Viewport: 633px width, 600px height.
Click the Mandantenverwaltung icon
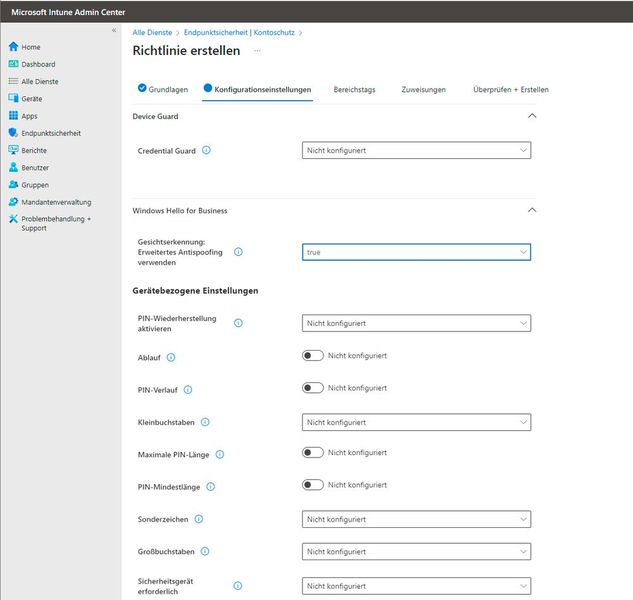(13, 202)
